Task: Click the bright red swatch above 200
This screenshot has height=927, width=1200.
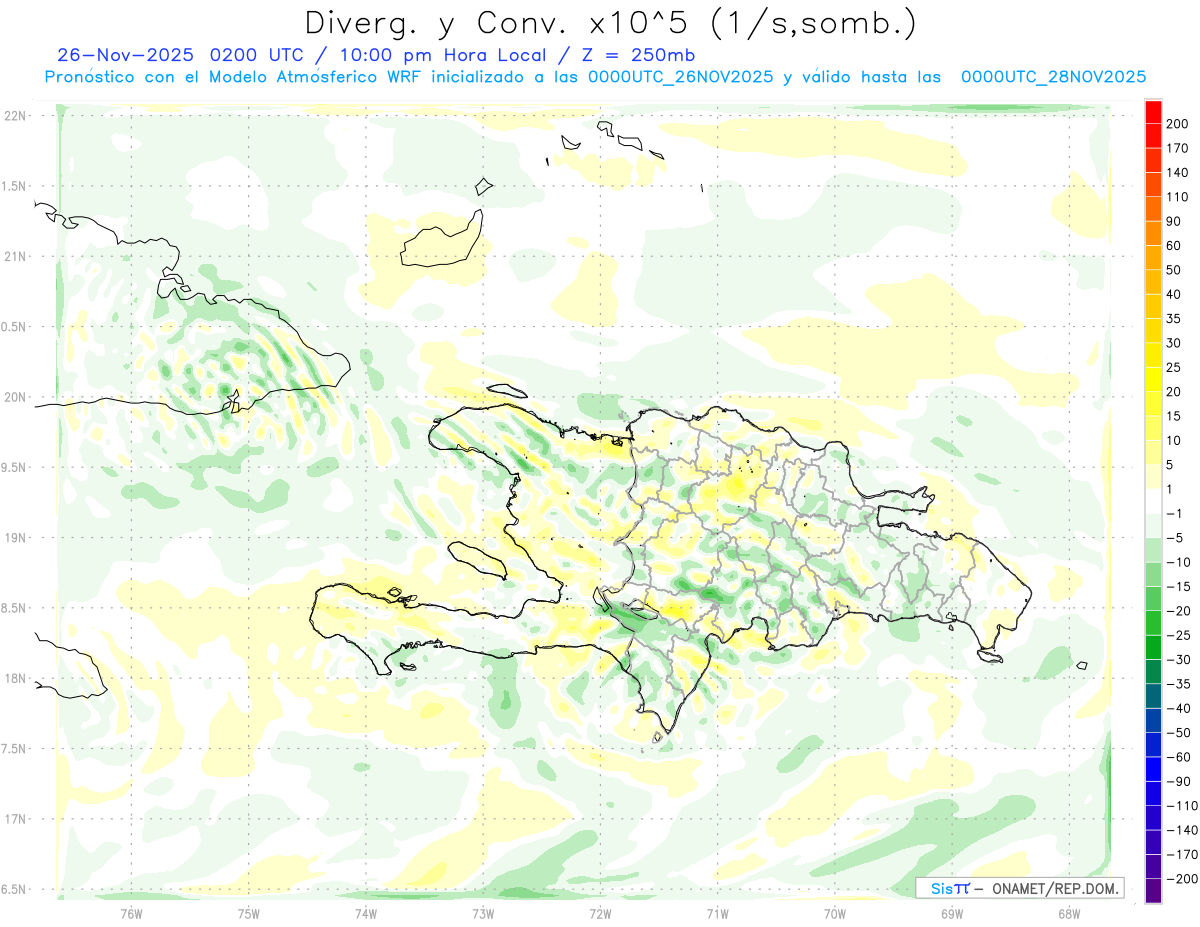Action: tap(1153, 111)
